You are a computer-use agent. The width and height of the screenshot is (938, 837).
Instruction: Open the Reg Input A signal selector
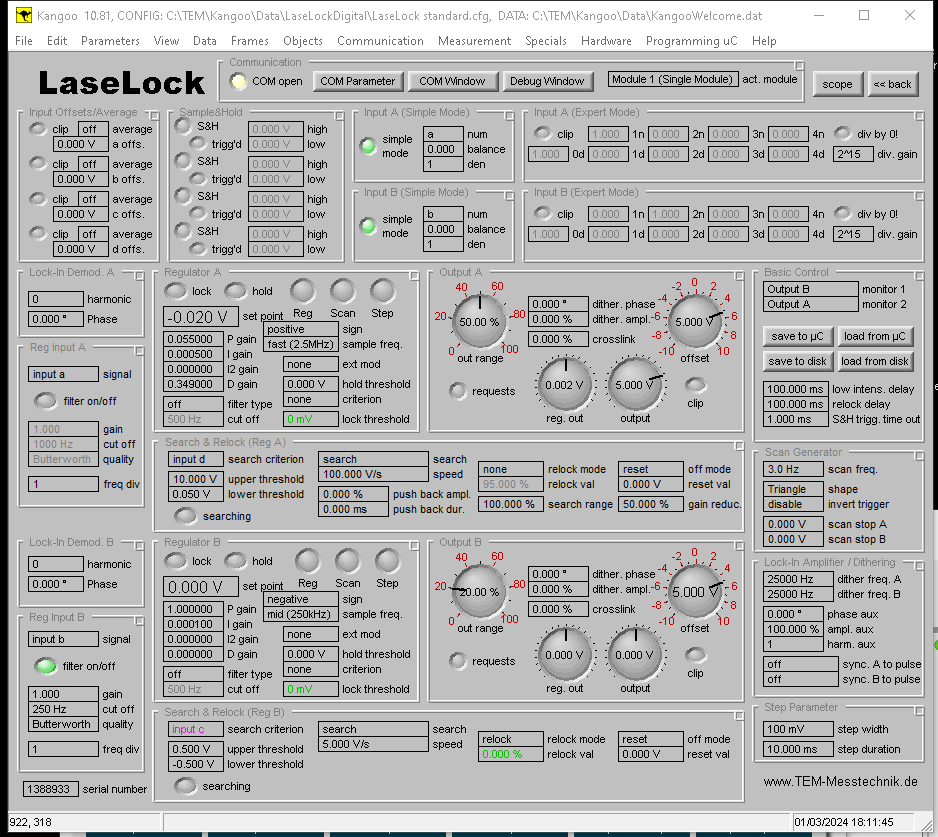pyautogui.click(x=64, y=374)
